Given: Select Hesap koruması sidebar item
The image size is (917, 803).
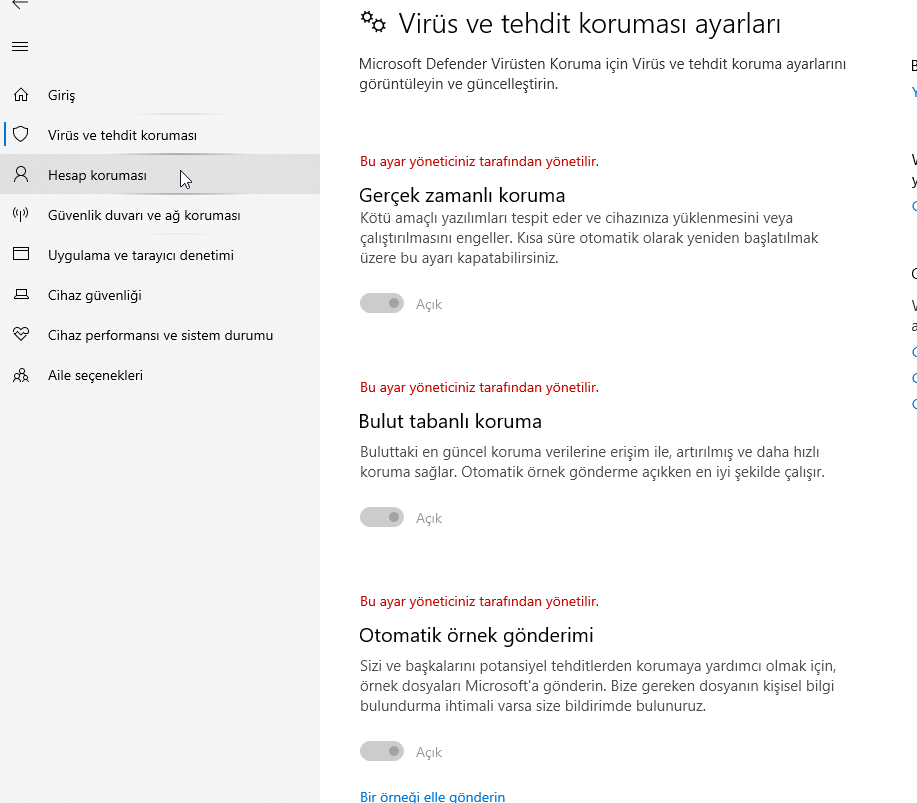Looking at the screenshot, I should click(x=97, y=175).
